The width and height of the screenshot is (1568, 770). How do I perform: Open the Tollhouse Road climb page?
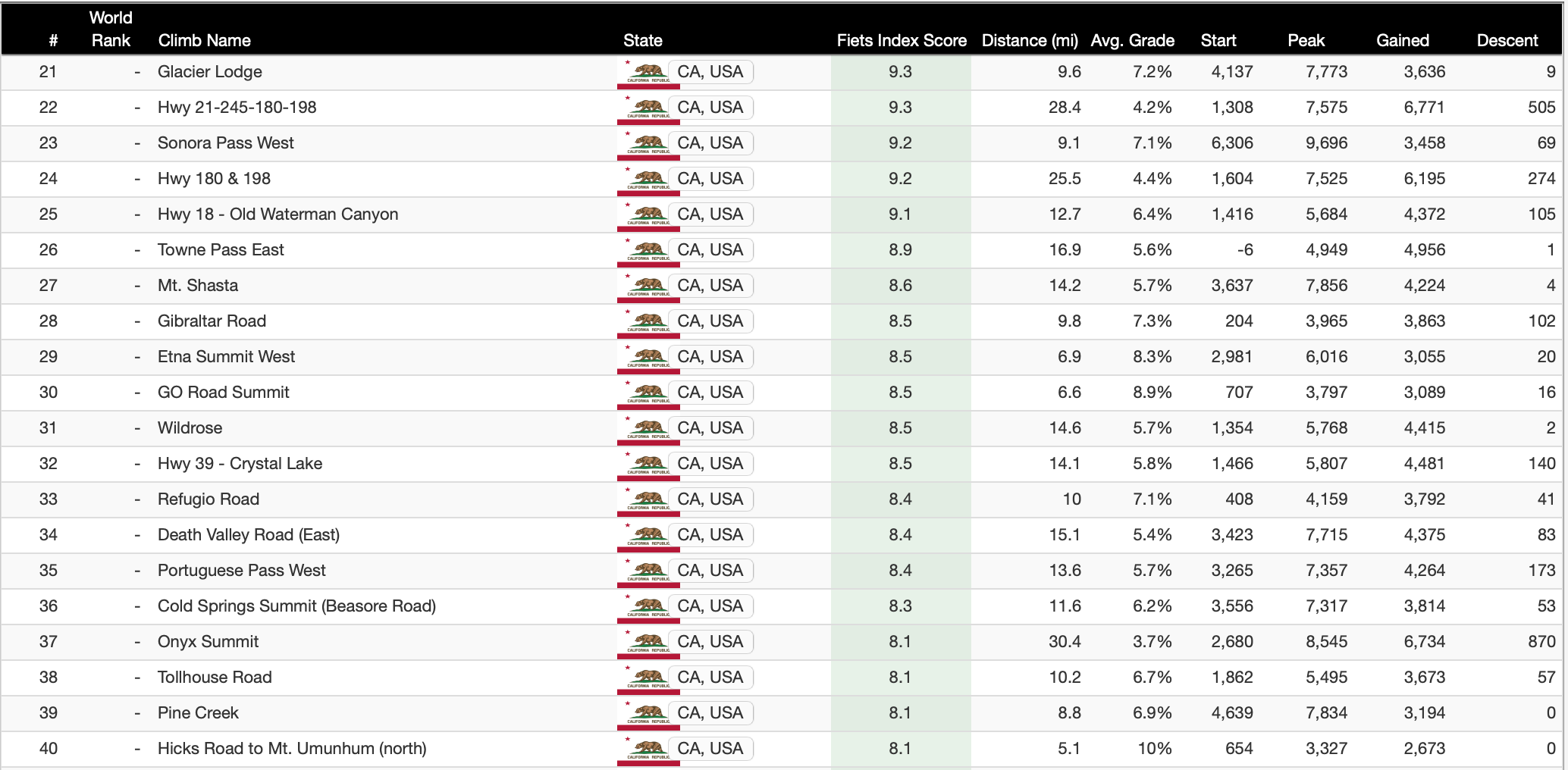(215, 678)
